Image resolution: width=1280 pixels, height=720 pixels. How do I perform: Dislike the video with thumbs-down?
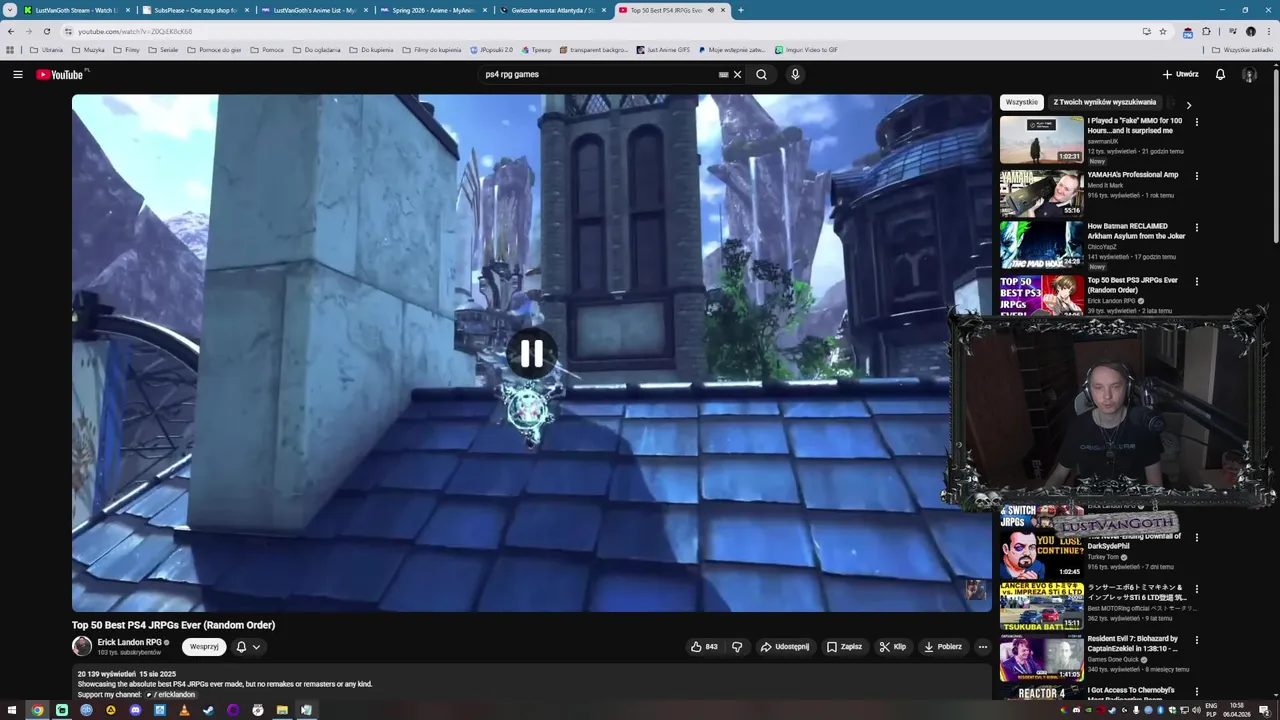point(737,647)
